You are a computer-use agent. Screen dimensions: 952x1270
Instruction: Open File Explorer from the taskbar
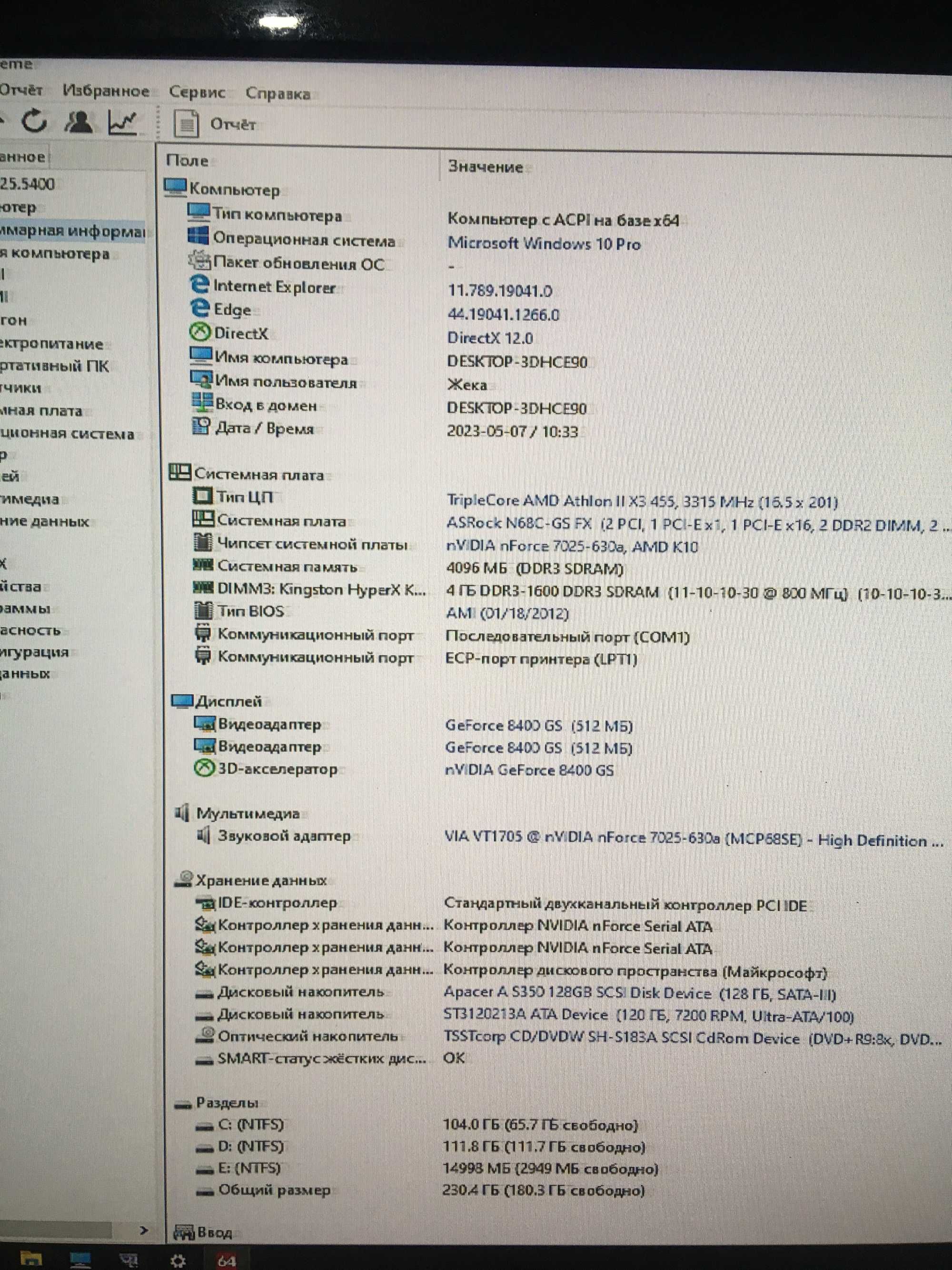tap(31, 1259)
